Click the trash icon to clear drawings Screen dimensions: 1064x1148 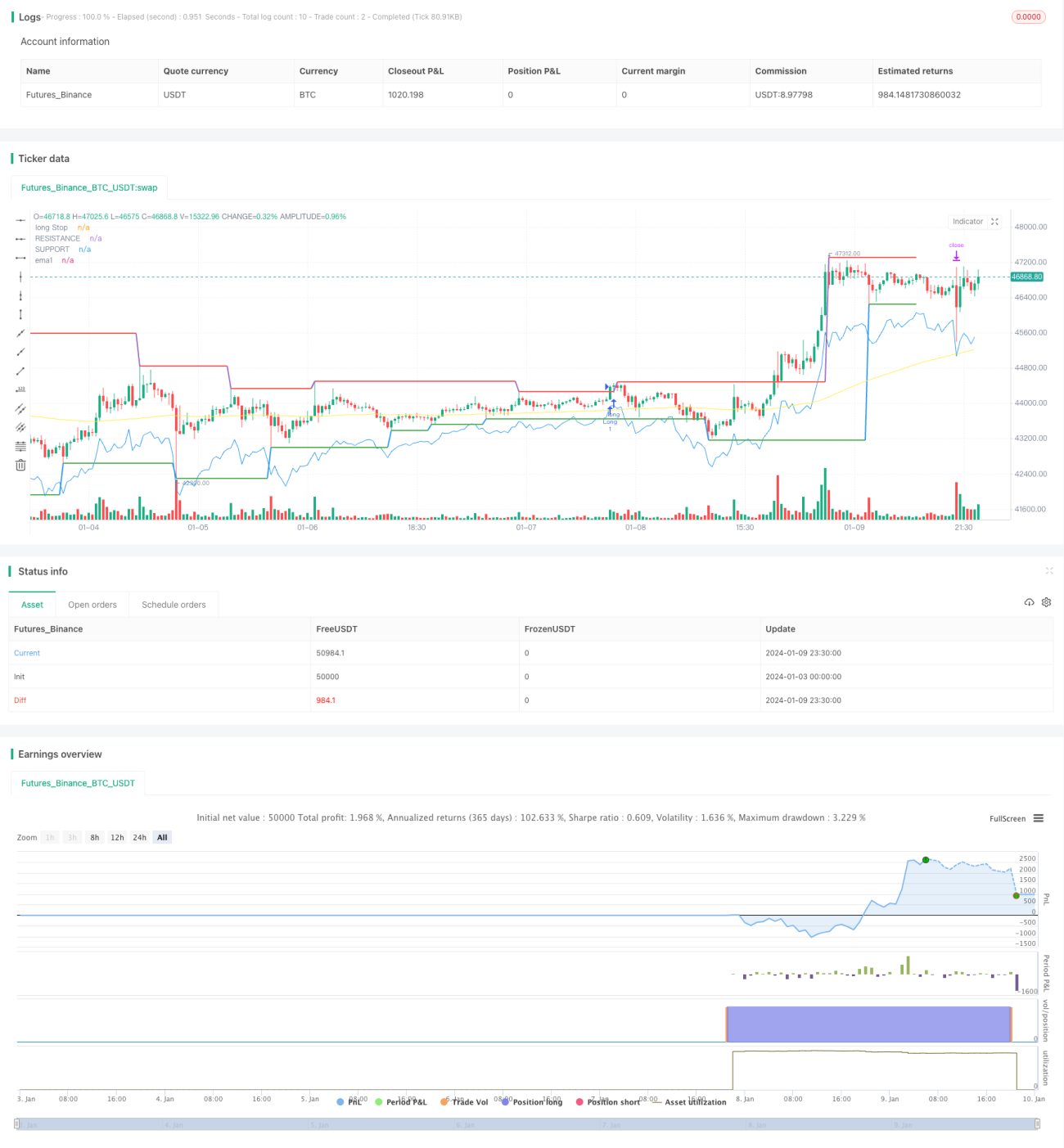click(20, 465)
